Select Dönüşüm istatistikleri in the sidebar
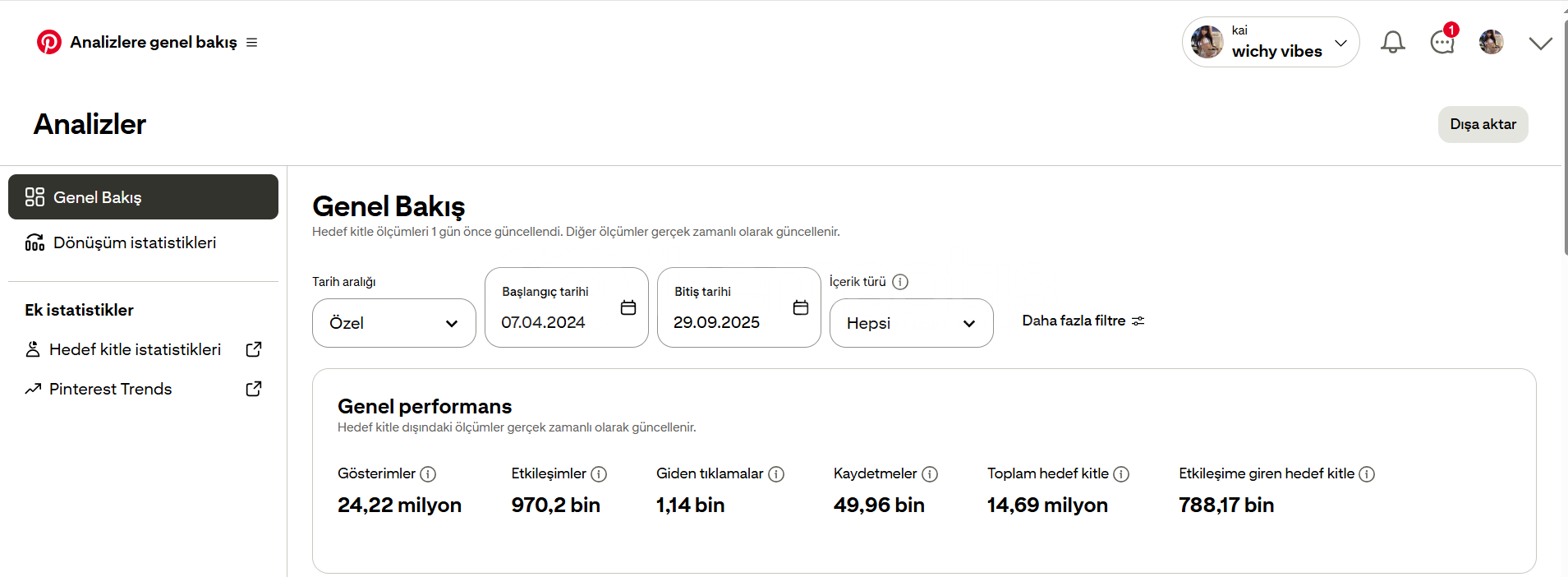 135,242
